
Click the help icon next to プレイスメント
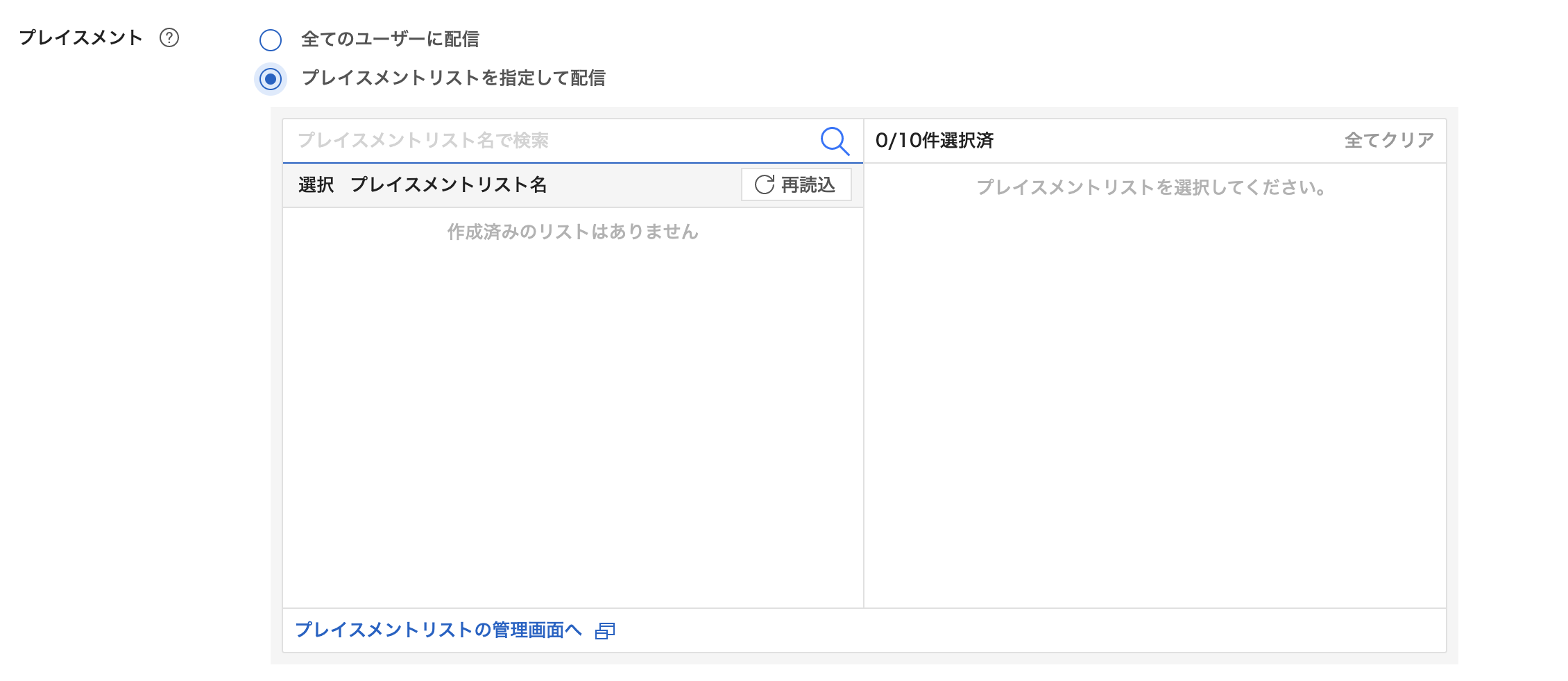[x=169, y=37]
